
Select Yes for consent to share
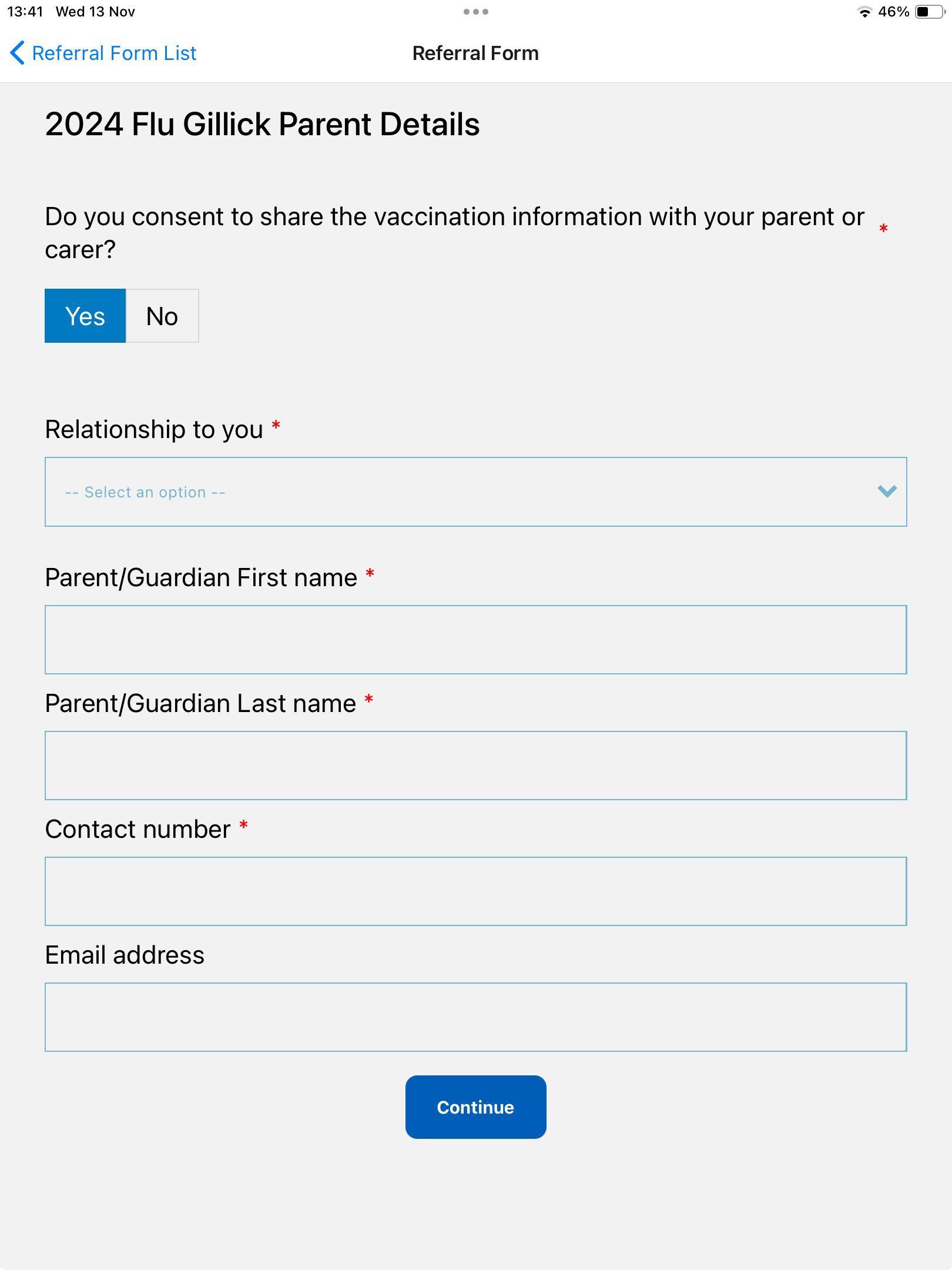tap(85, 316)
